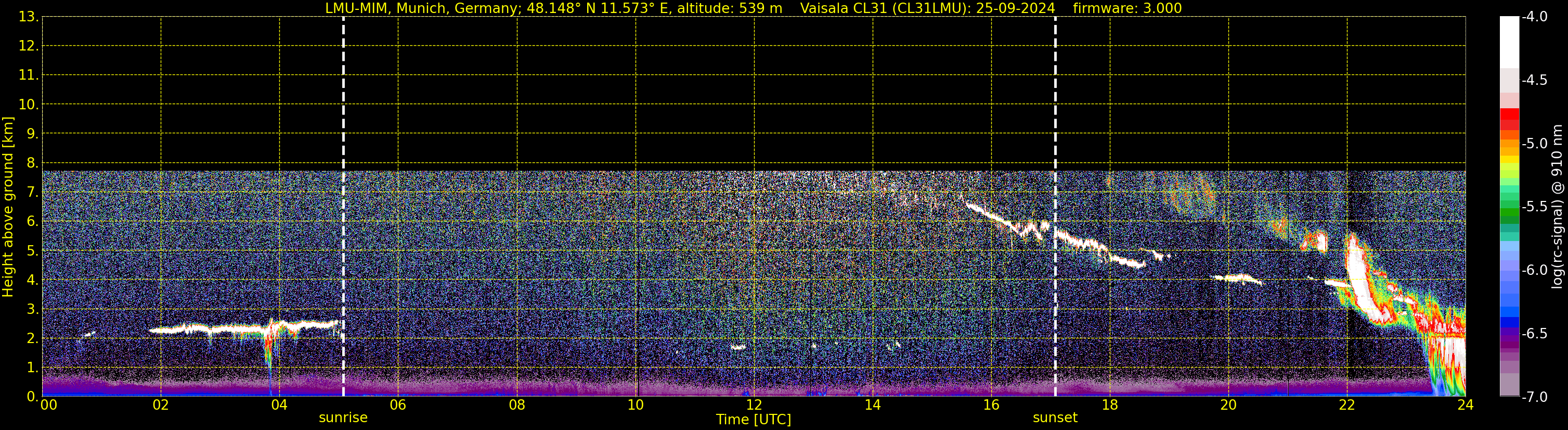Click the '22' time axis tick label

(1347, 405)
